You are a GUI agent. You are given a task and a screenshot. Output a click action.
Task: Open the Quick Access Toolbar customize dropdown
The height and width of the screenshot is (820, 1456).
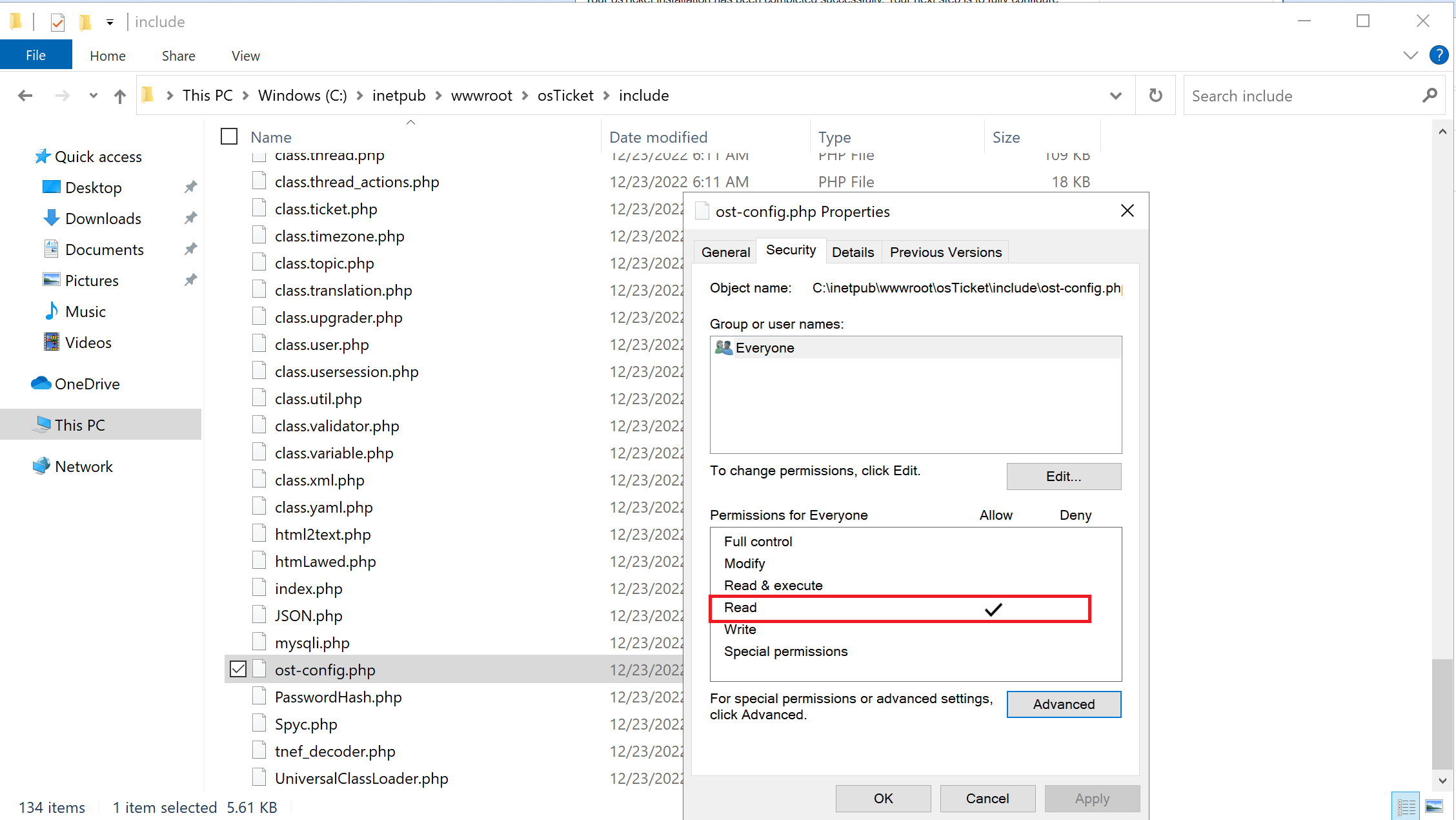click(110, 22)
